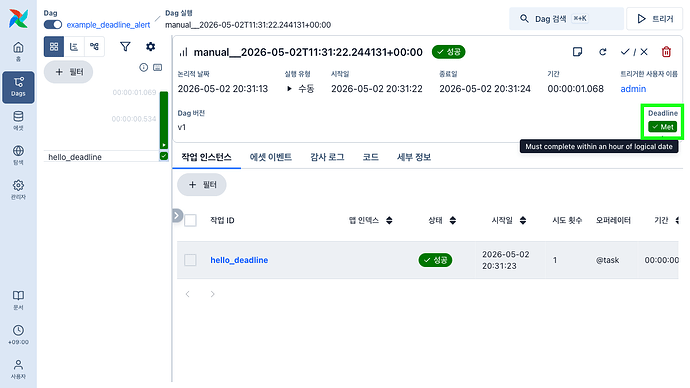Add a filter above the task table
The image size is (690, 388).
point(202,185)
